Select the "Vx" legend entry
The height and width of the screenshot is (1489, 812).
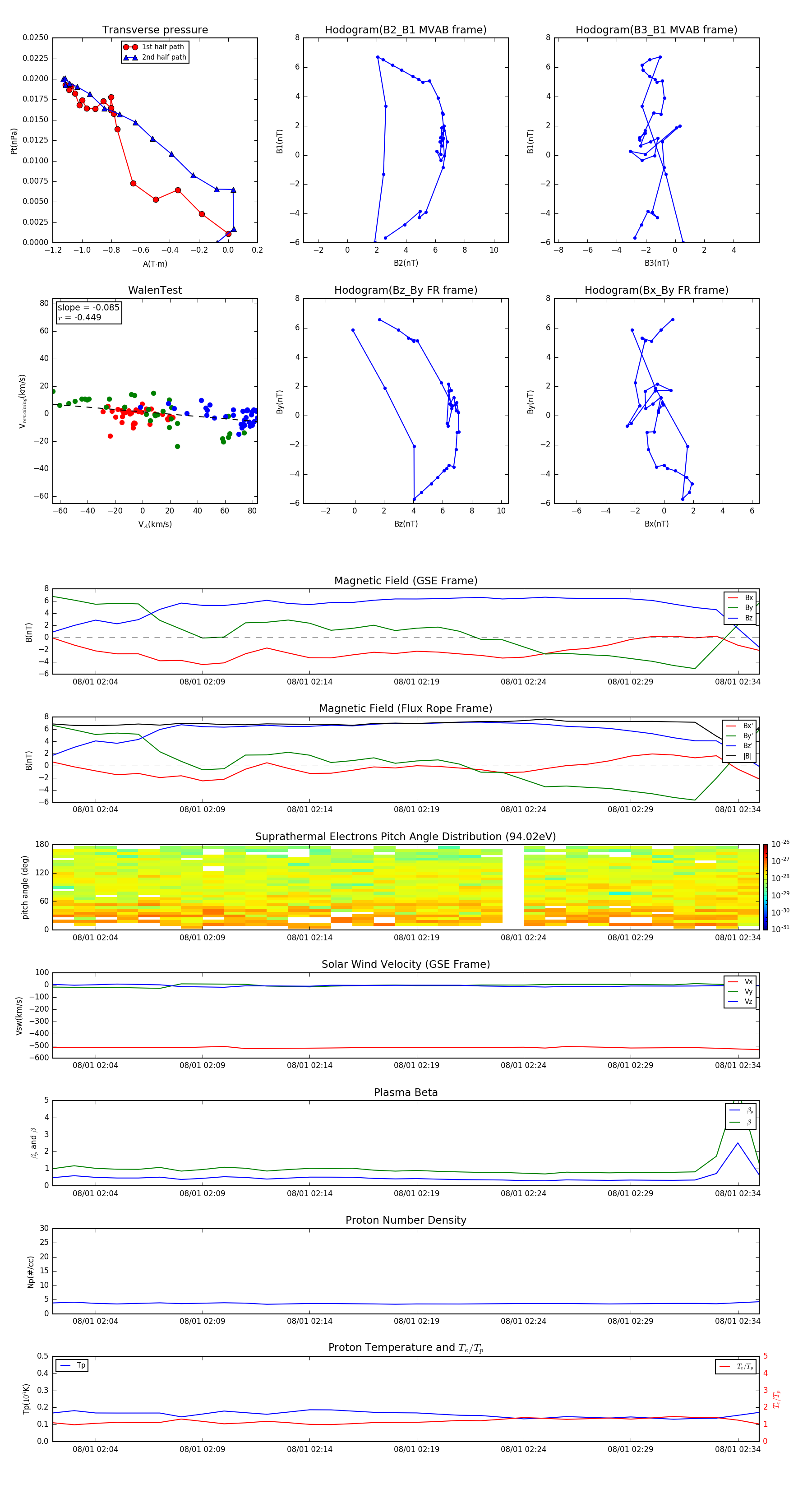click(740, 982)
